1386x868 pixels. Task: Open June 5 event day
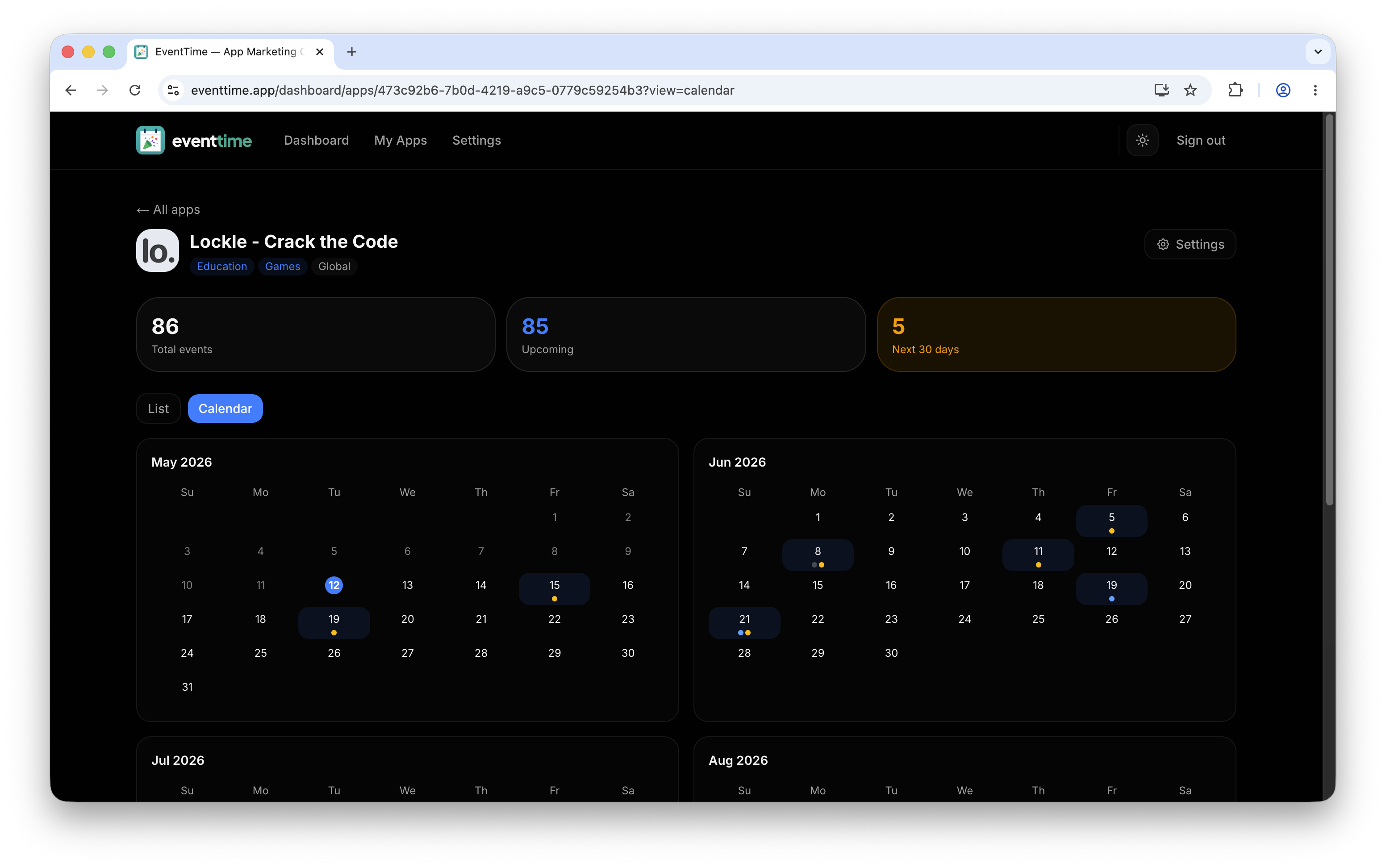tap(1112, 521)
